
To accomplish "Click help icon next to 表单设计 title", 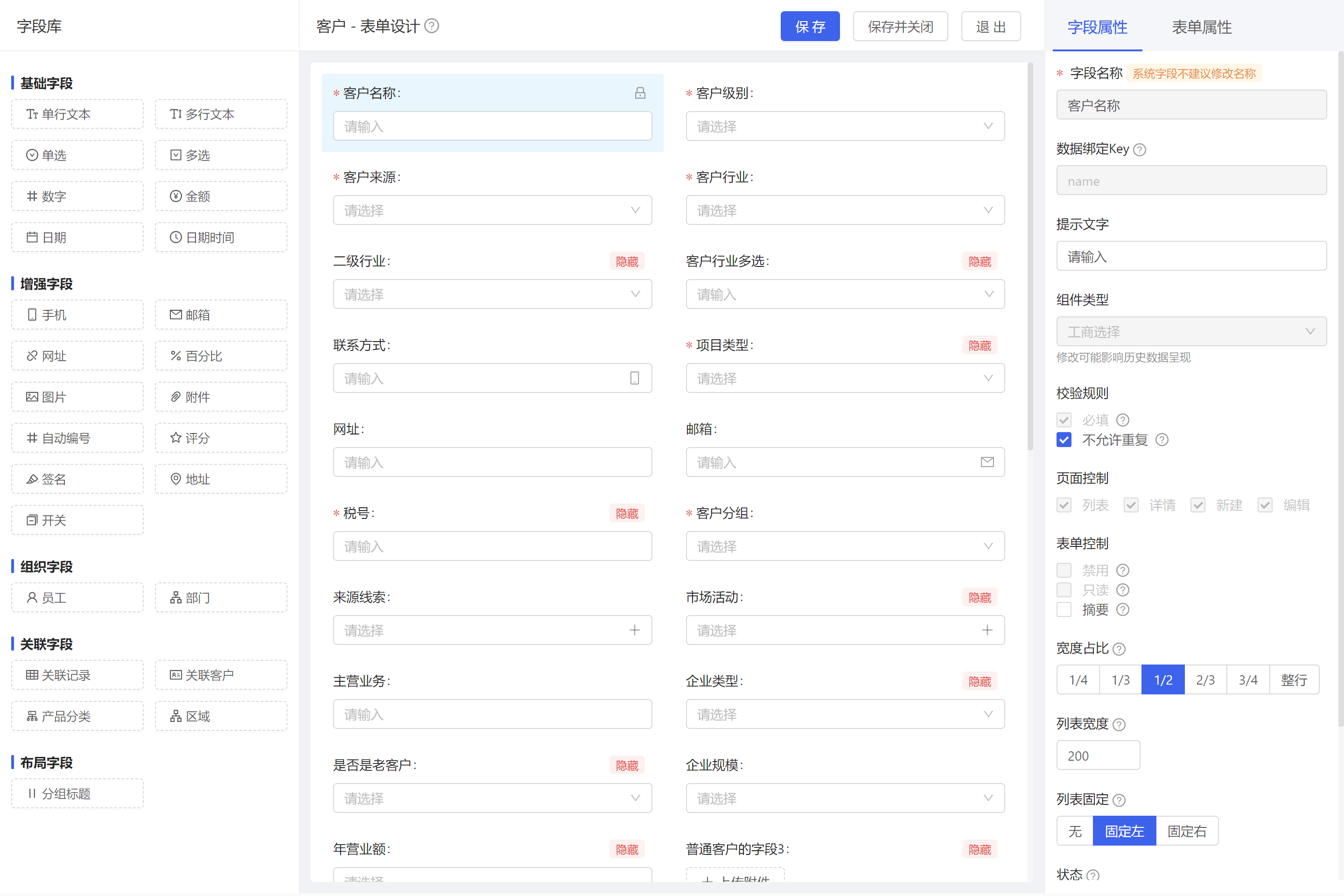I will [432, 26].
